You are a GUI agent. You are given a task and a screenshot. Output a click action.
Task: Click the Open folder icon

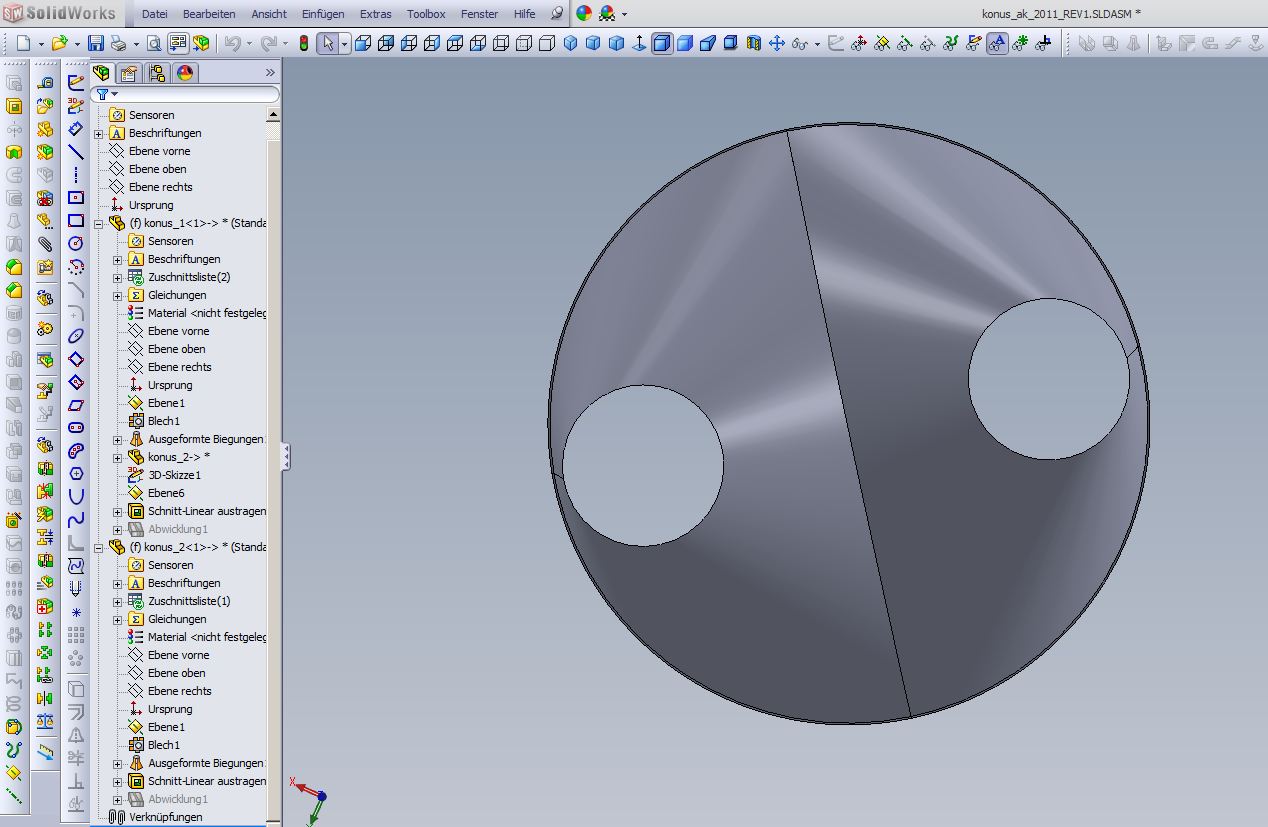(x=59, y=44)
